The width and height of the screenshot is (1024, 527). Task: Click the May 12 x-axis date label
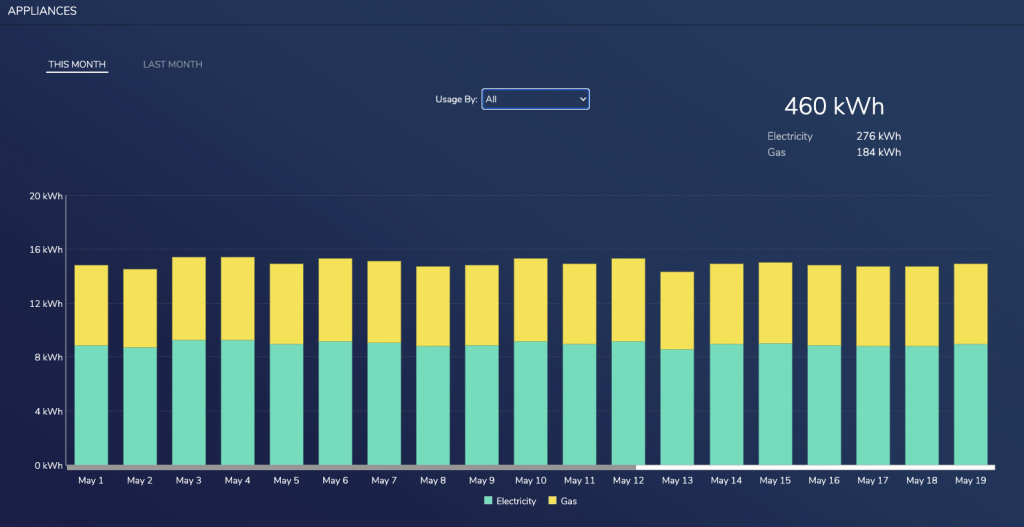point(628,481)
